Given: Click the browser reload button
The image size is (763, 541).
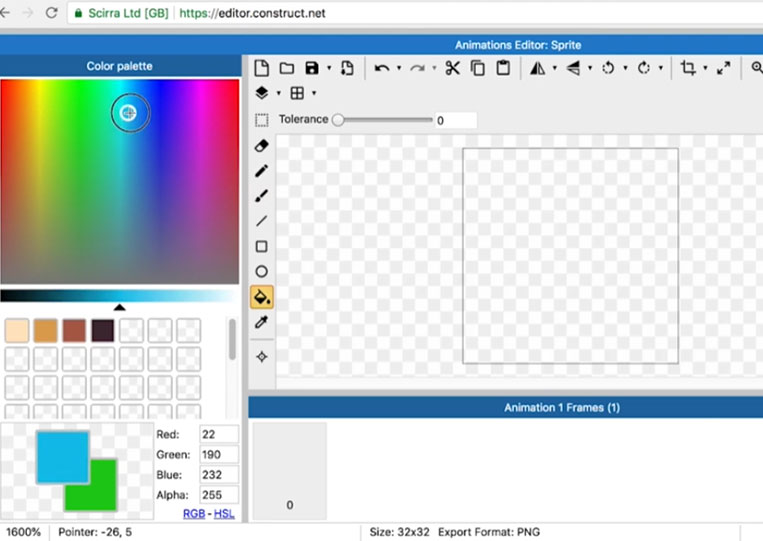Looking at the screenshot, I should [52, 13].
